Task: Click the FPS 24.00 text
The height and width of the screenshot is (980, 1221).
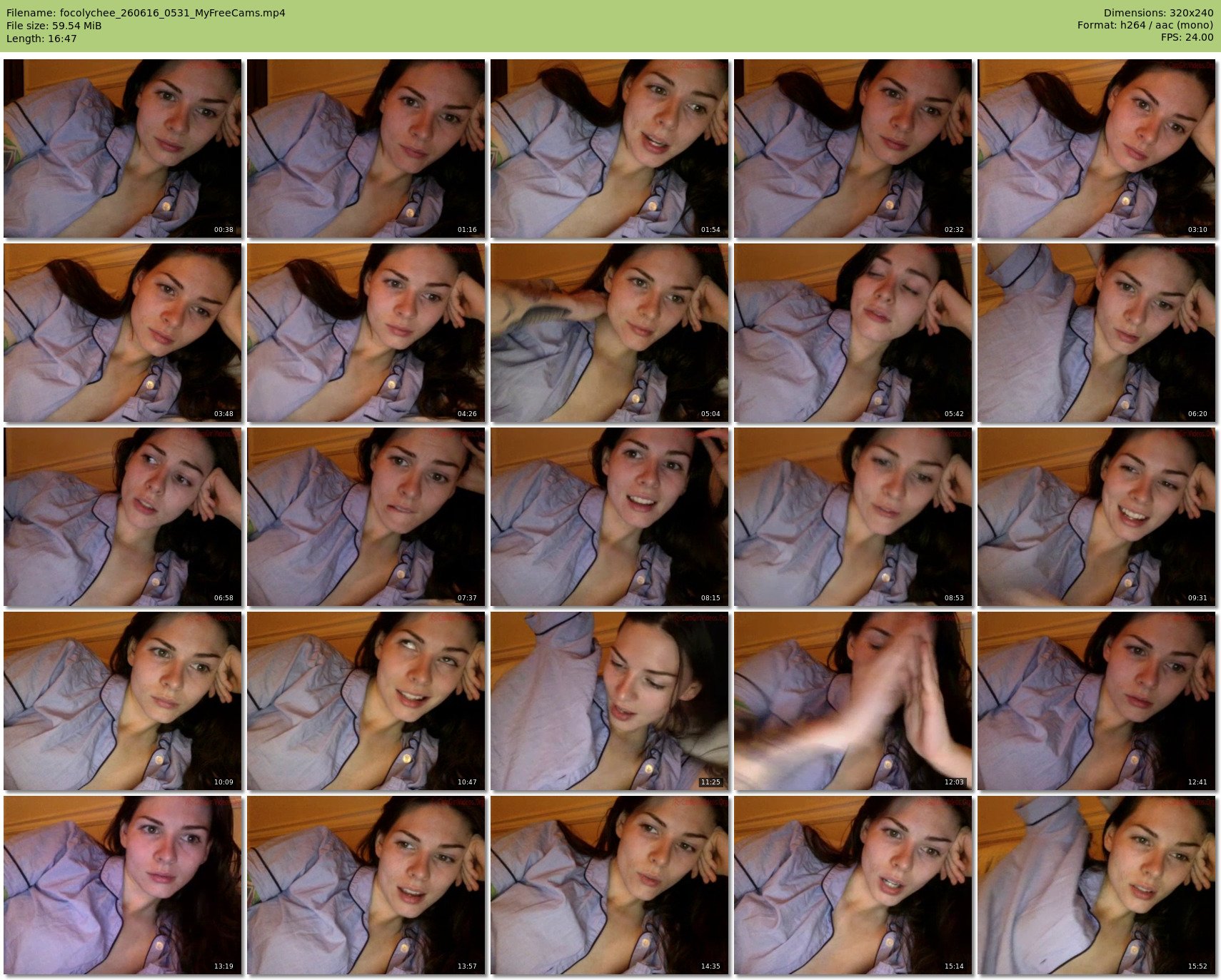Action: 1187,37
